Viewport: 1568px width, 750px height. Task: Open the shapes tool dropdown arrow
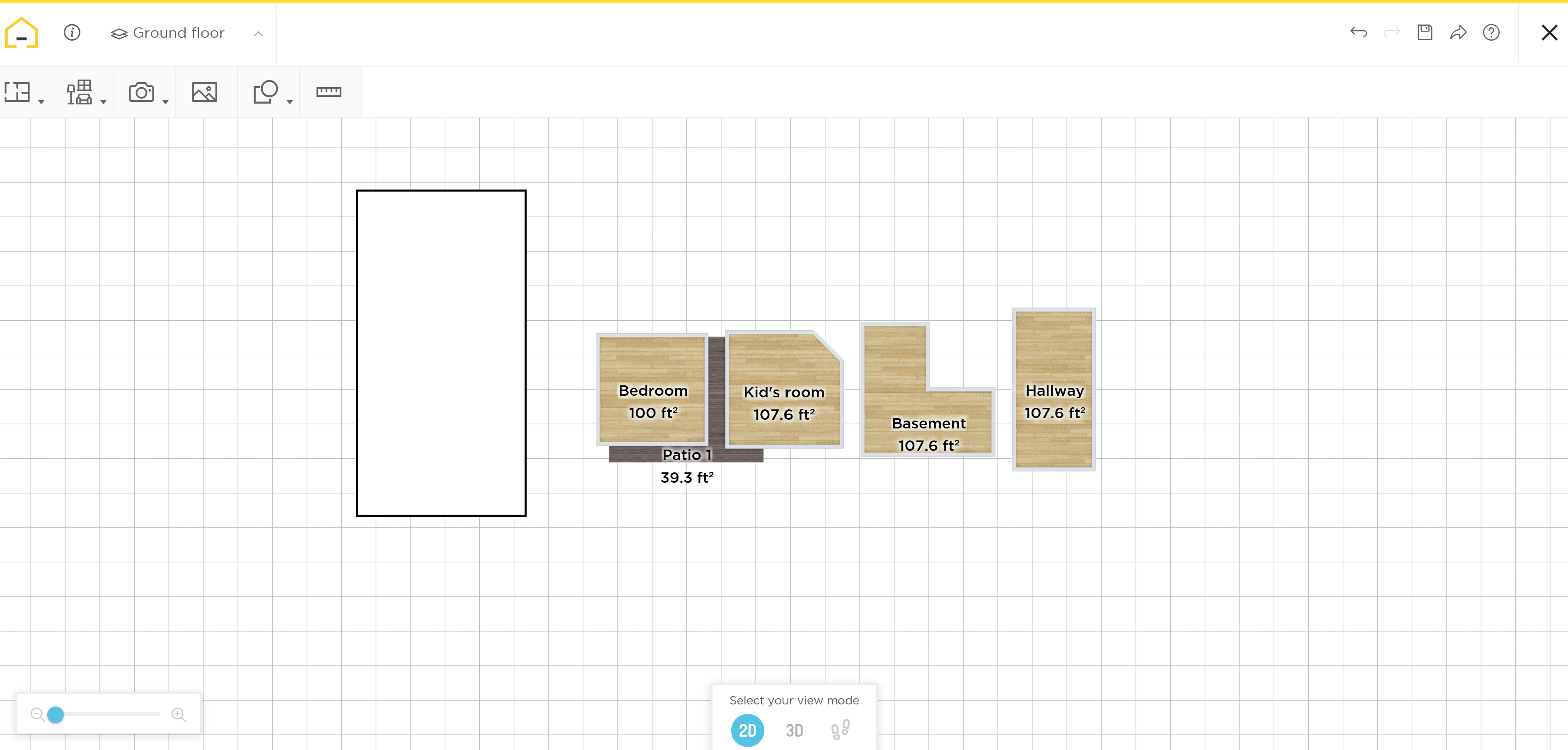click(290, 102)
